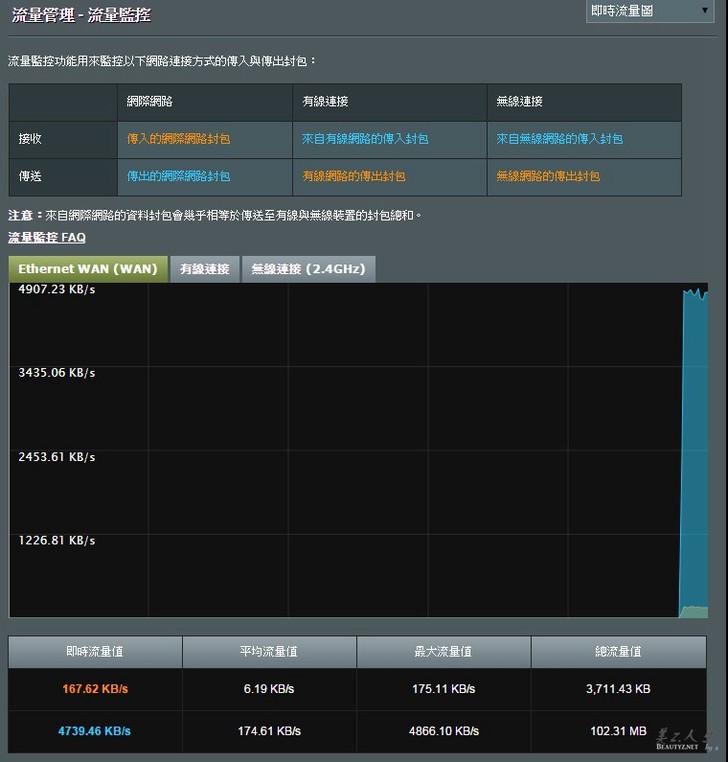Click the 有線網路的傳出封包 link

click(x=354, y=176)
